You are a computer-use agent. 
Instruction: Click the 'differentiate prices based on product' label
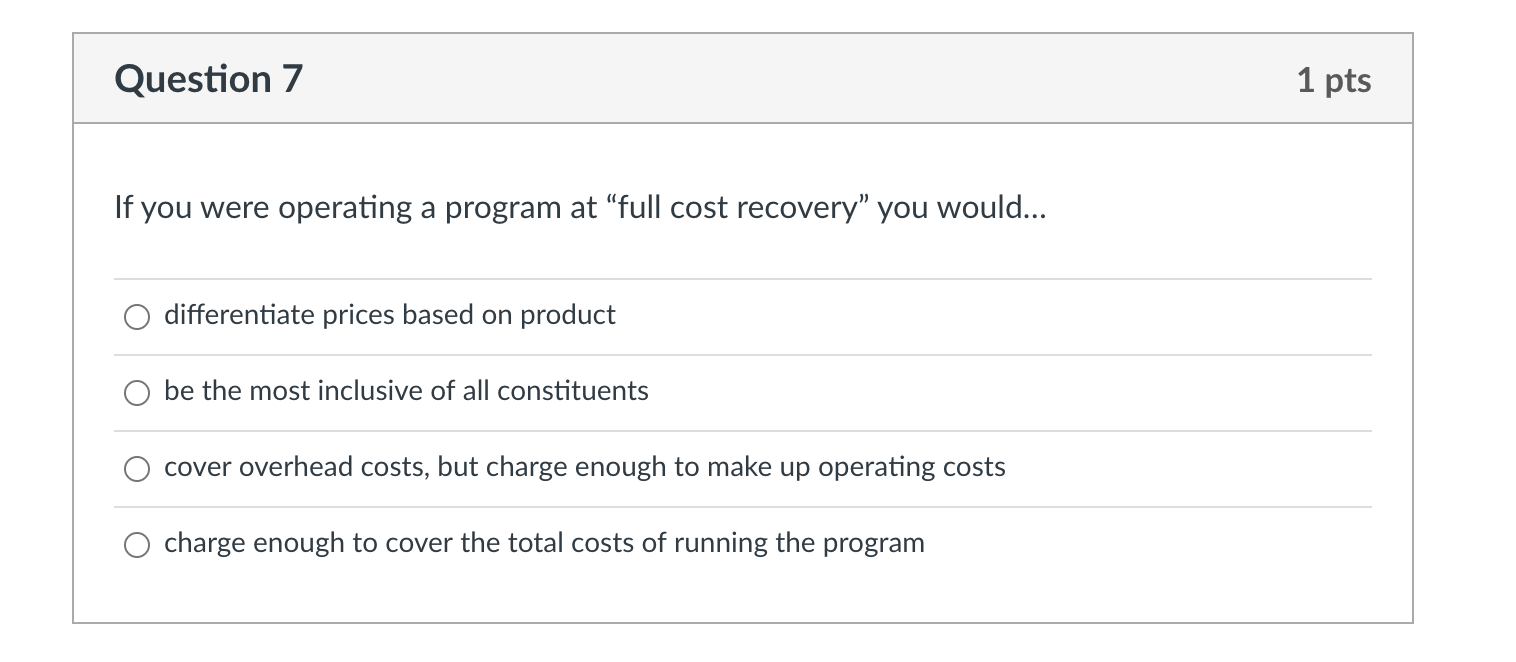[x=390, y=315]
